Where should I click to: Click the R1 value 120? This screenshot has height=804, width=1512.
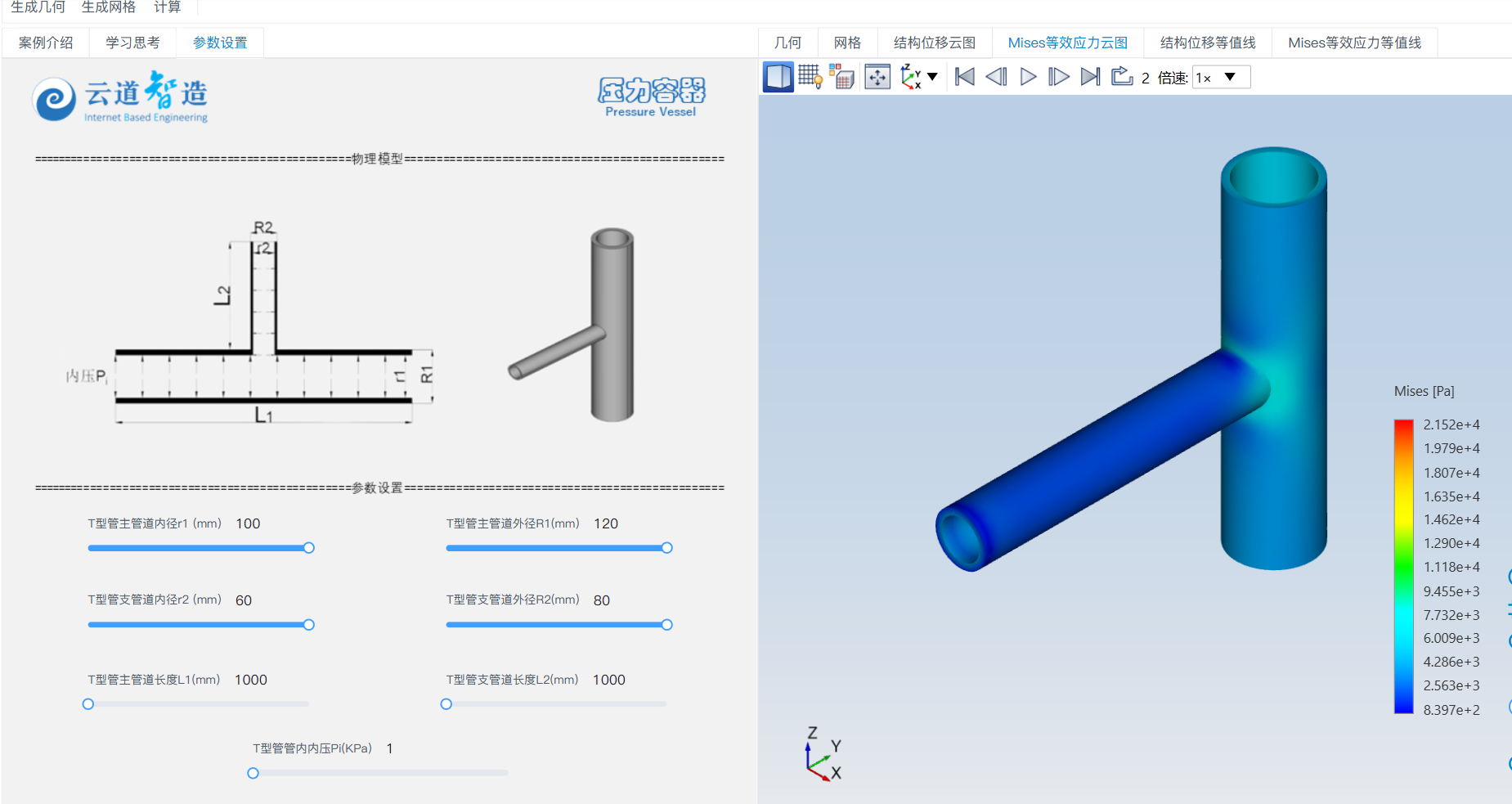pyautogui.click(x=606, y=523)
